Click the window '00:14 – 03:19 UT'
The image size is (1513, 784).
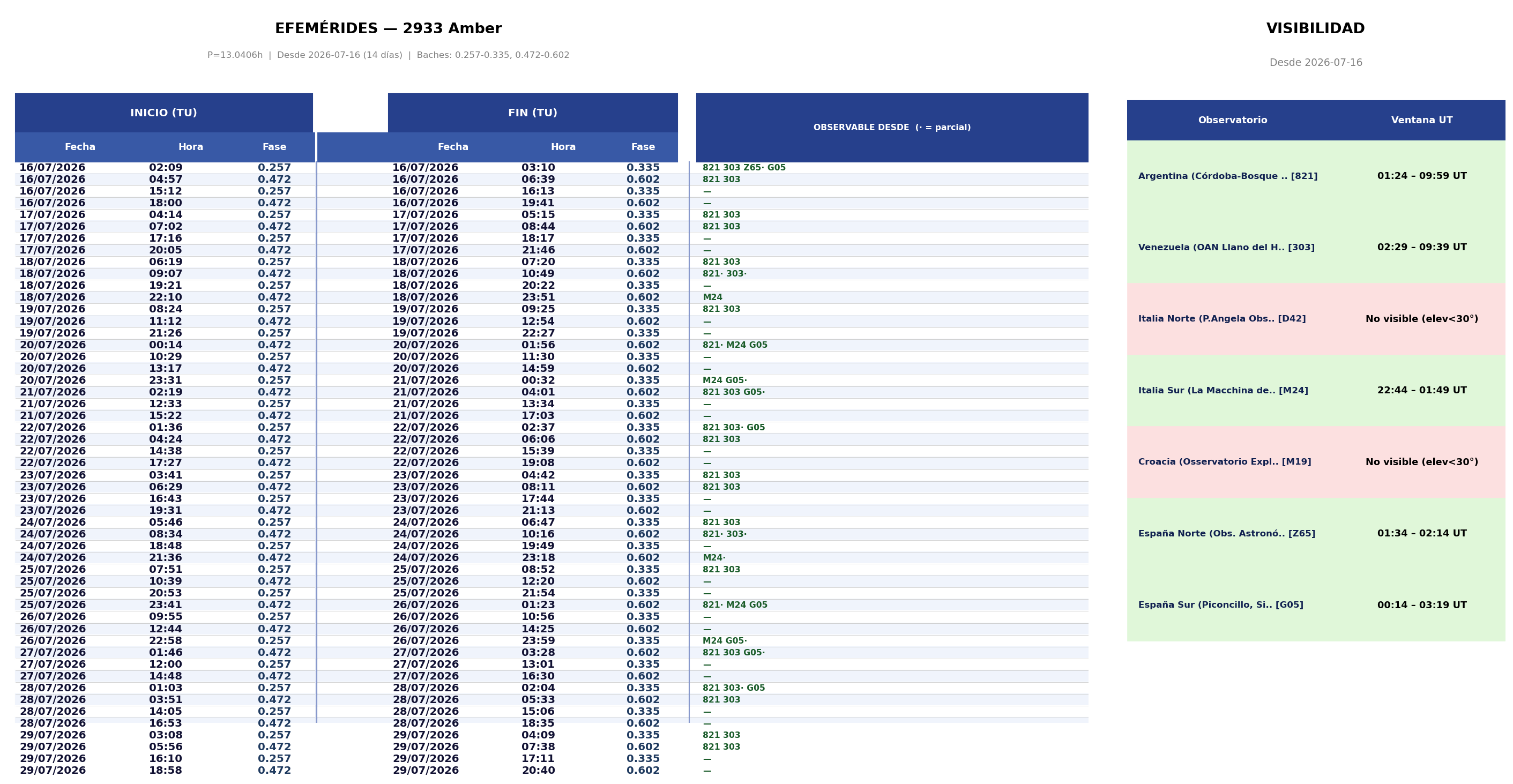click(1422, 606)
